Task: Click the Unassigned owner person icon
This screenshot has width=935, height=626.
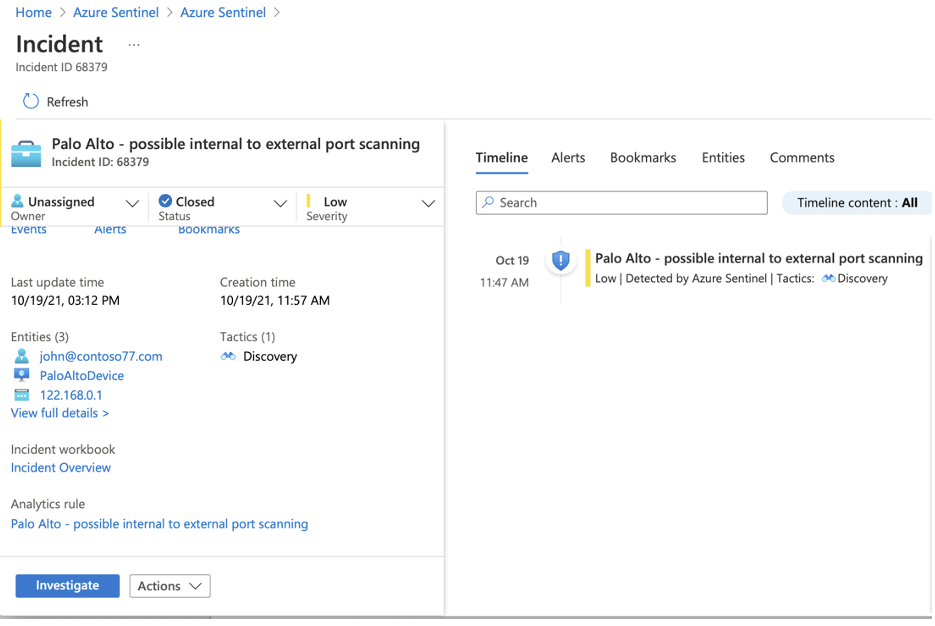Action: click(17, 202)
